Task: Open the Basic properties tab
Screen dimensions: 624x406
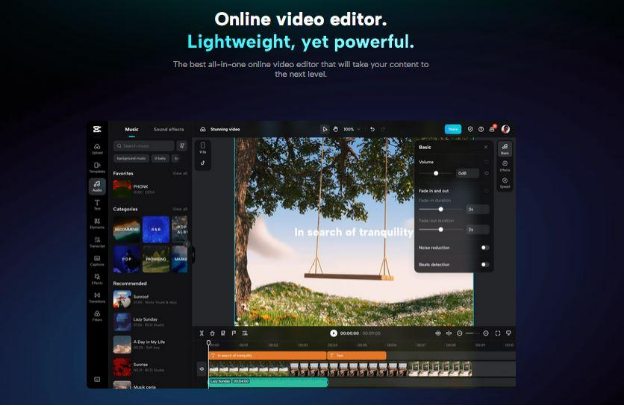Action: [505, 149]
